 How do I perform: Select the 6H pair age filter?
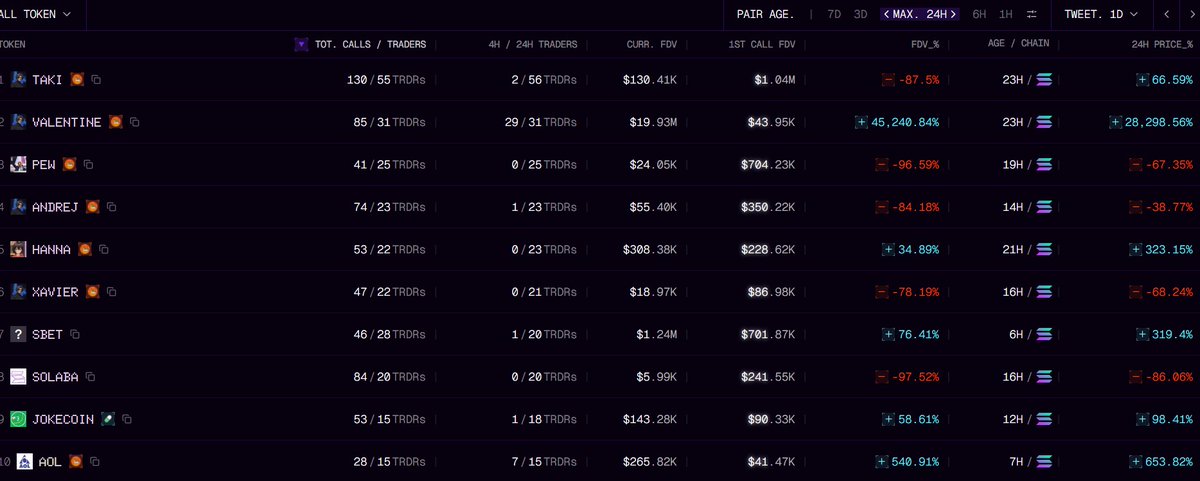coord(979,14)
